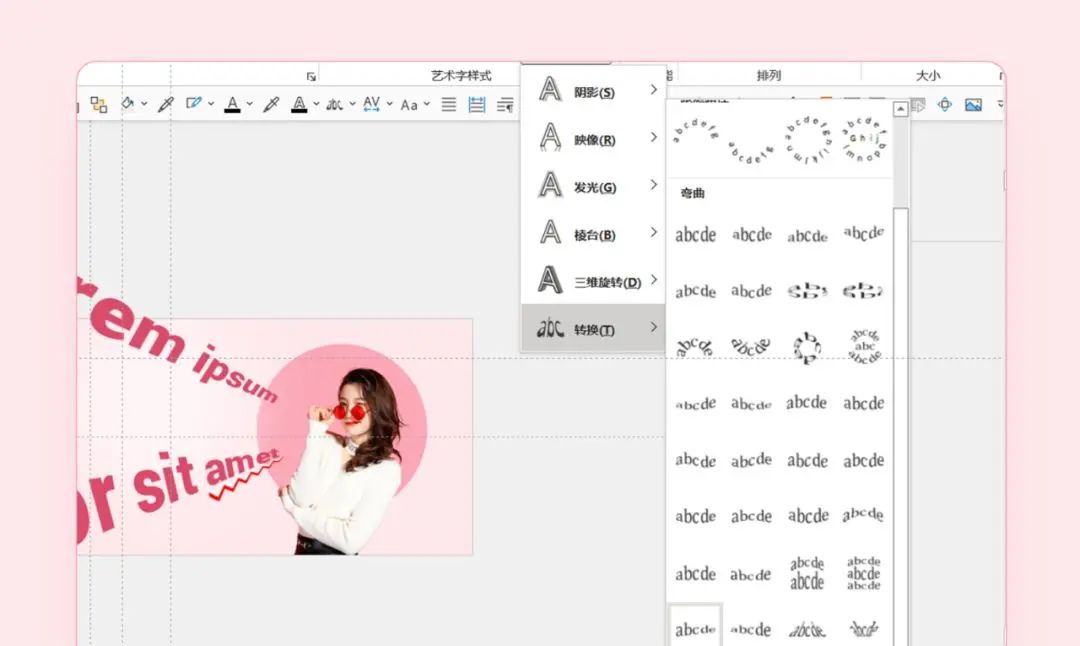Screen dimensions: 1080x646
Task: Click the gallery scrollbar up arrow
Action: (900, 109)
